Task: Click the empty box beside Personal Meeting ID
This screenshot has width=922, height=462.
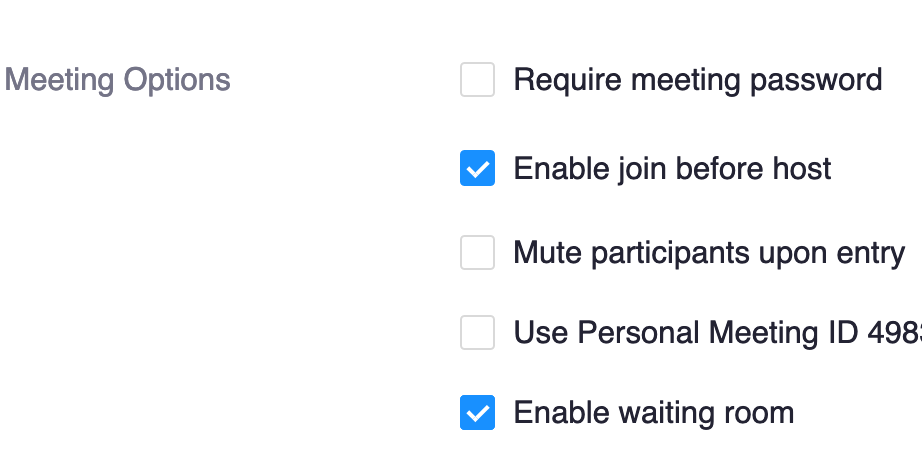Action: point(477,332)
